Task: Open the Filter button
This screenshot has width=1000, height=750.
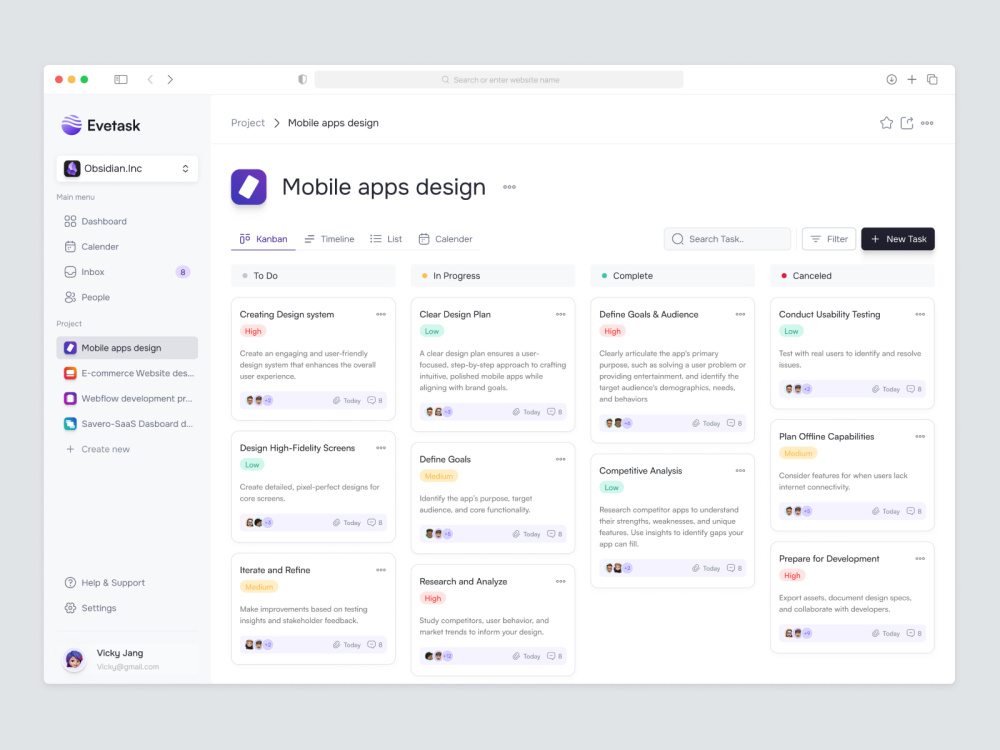Action: point(828,239)
